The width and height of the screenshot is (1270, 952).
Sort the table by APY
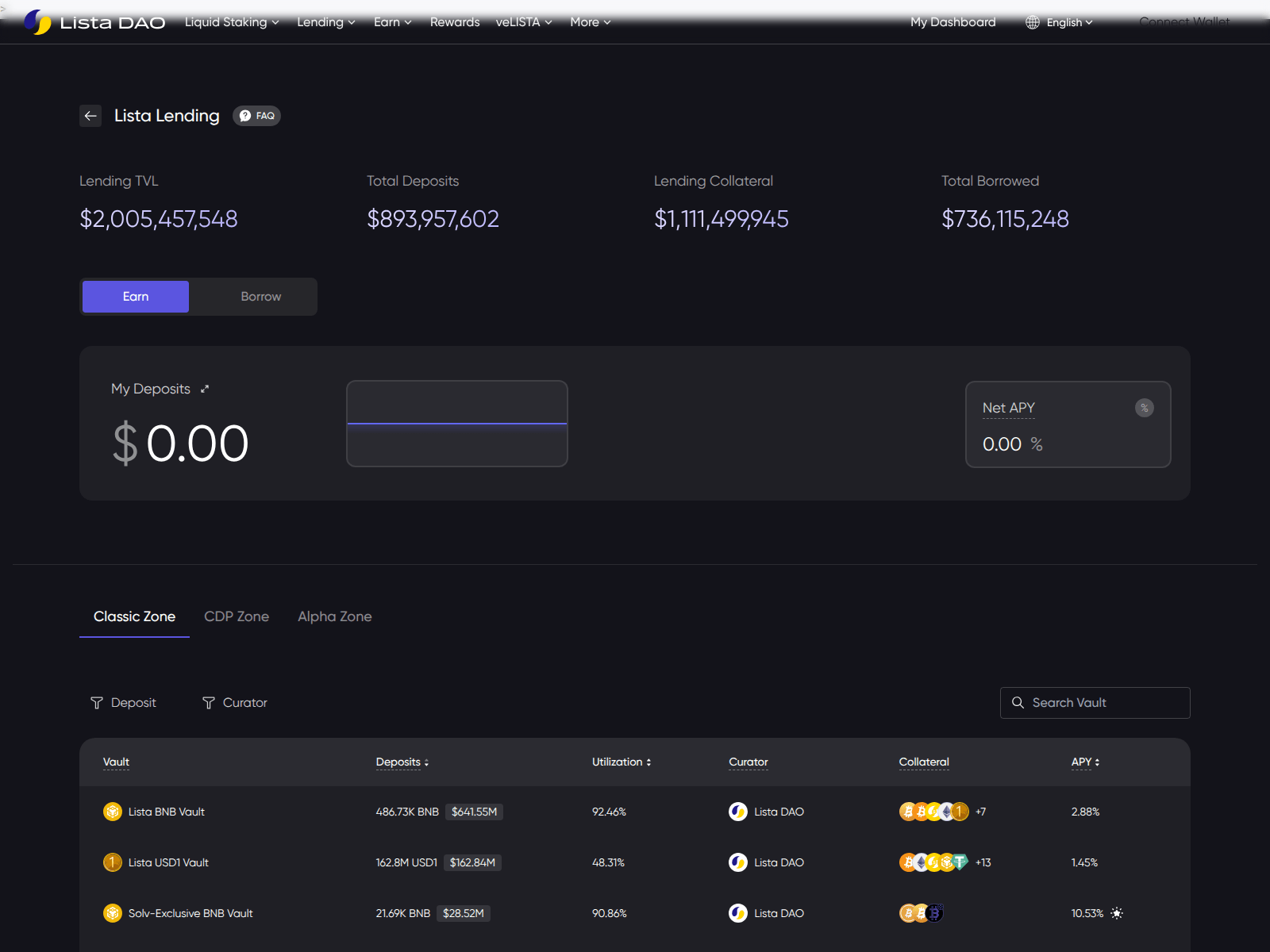click(x=1085, y=762)
